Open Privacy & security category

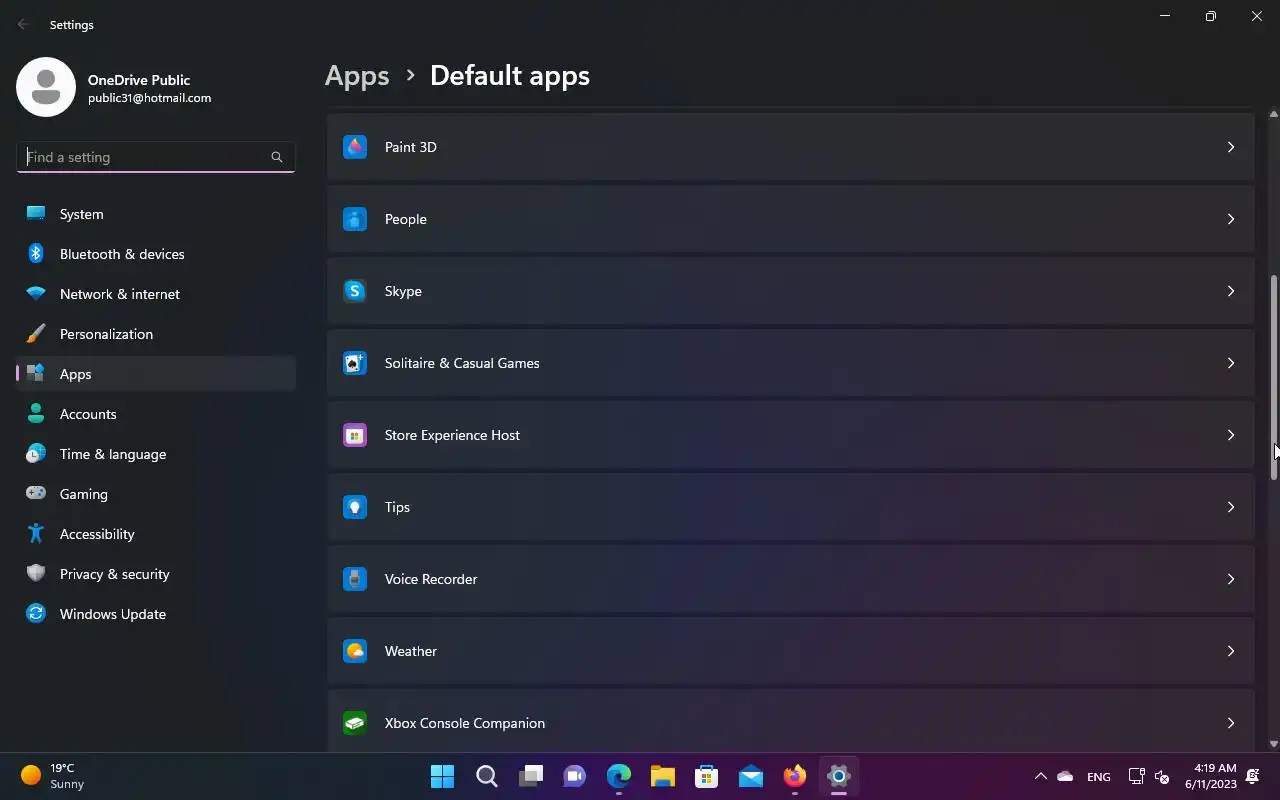(156, 574)
